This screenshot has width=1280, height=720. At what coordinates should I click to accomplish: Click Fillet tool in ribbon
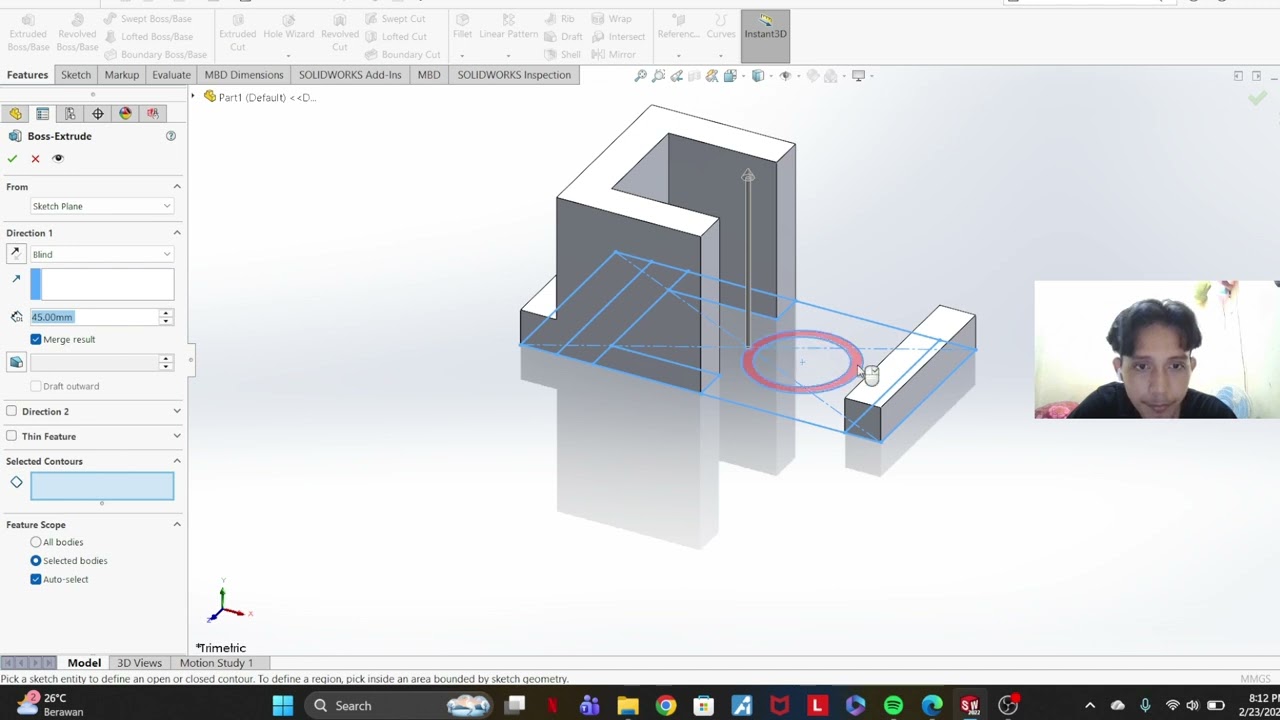pos(462,28)
